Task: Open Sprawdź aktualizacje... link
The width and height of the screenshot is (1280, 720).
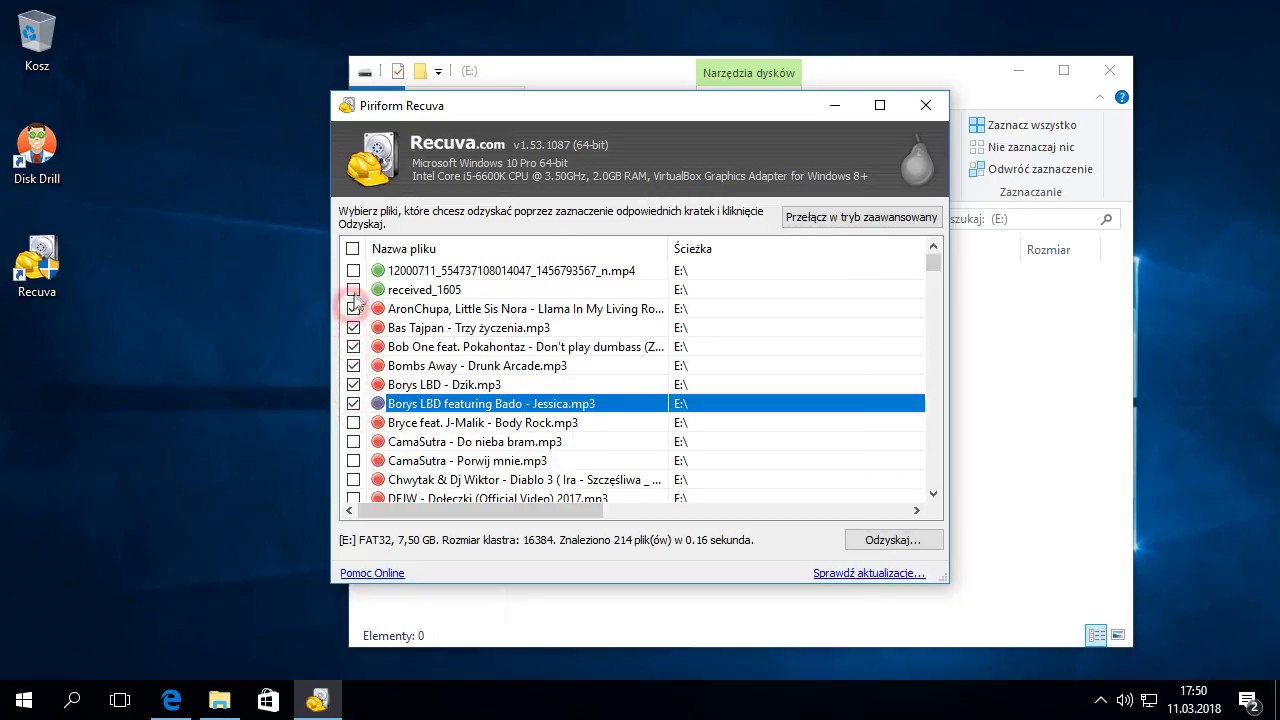Action: (869, 573)
